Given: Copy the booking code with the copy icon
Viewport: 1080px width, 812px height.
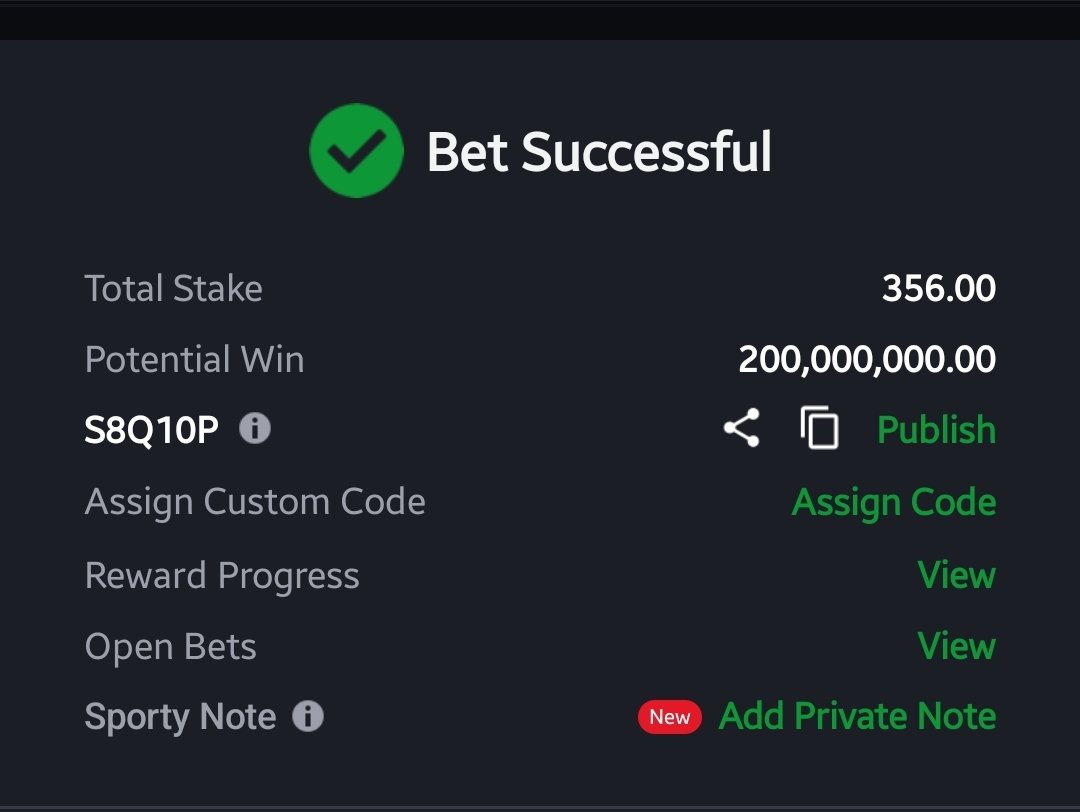Looking at the screenshot, I should pos(819,428).
